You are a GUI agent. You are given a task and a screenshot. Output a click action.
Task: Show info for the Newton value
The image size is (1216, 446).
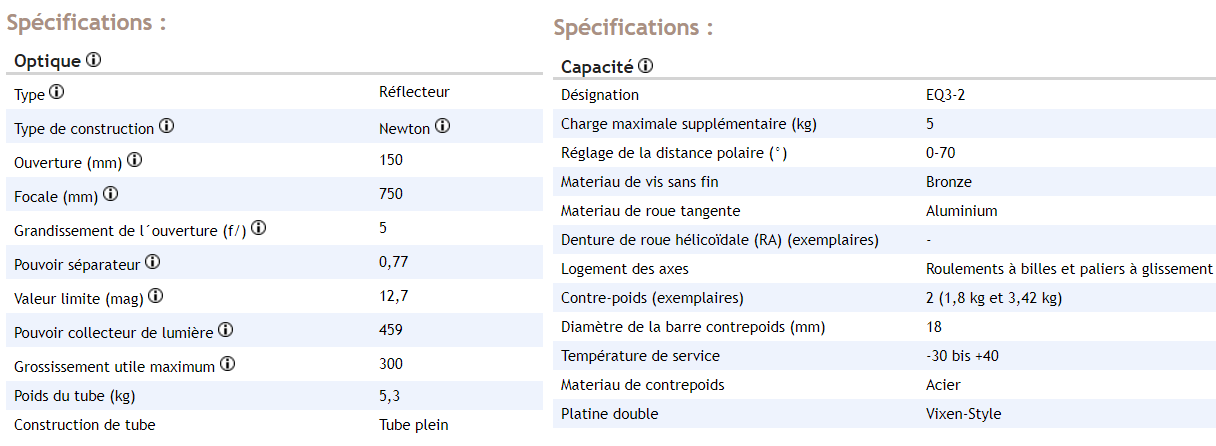(x=442, y=128)
